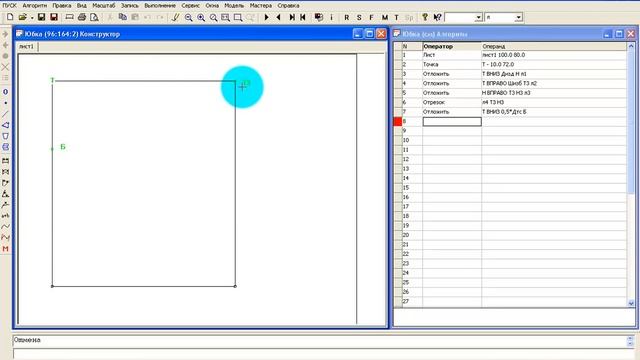The image size is (640, 360).
Task: Open help via question mark icon
Action: click(425, 17)
